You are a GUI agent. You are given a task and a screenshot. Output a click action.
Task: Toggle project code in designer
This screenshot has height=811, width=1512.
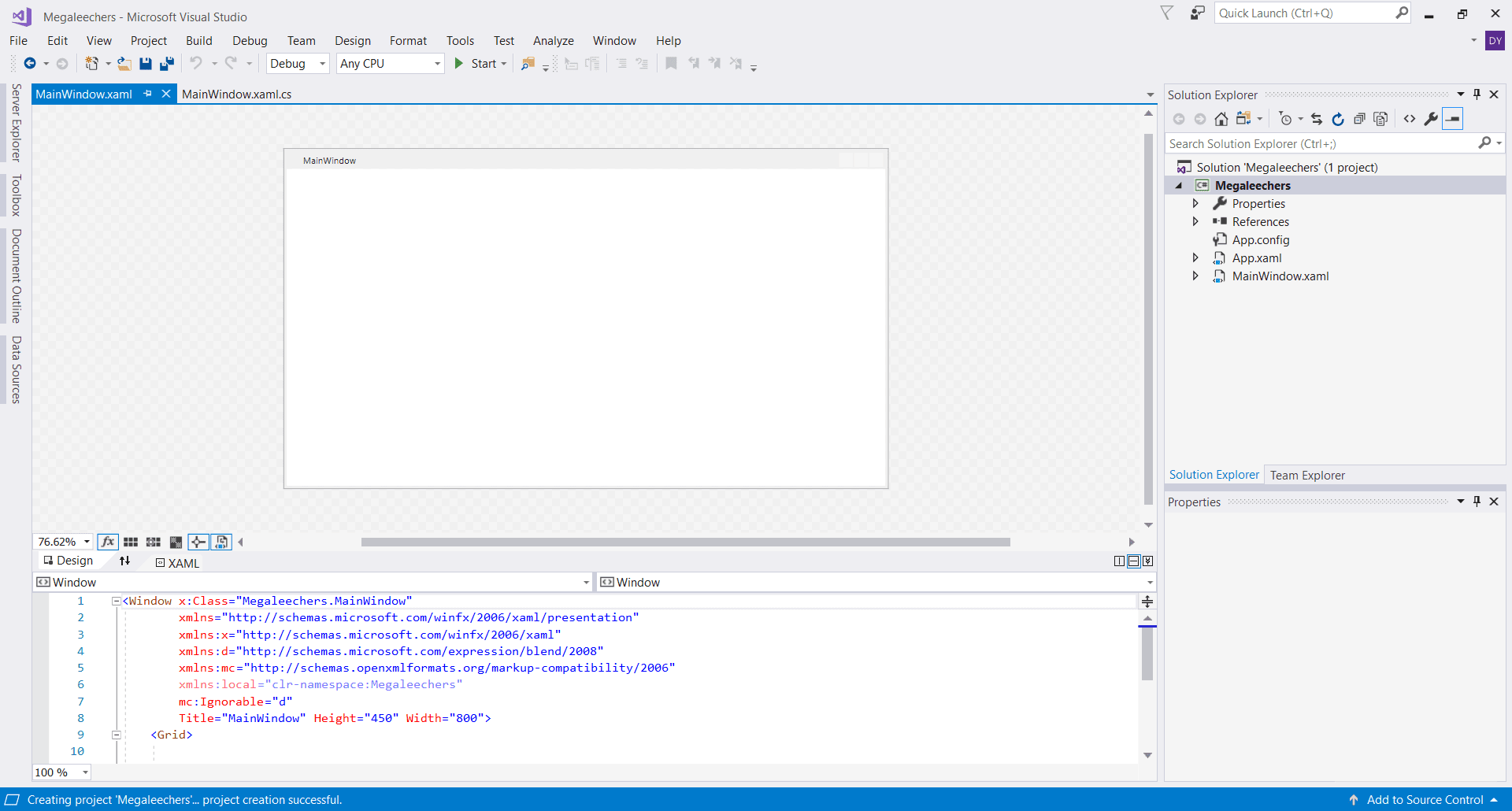[221, 542]
